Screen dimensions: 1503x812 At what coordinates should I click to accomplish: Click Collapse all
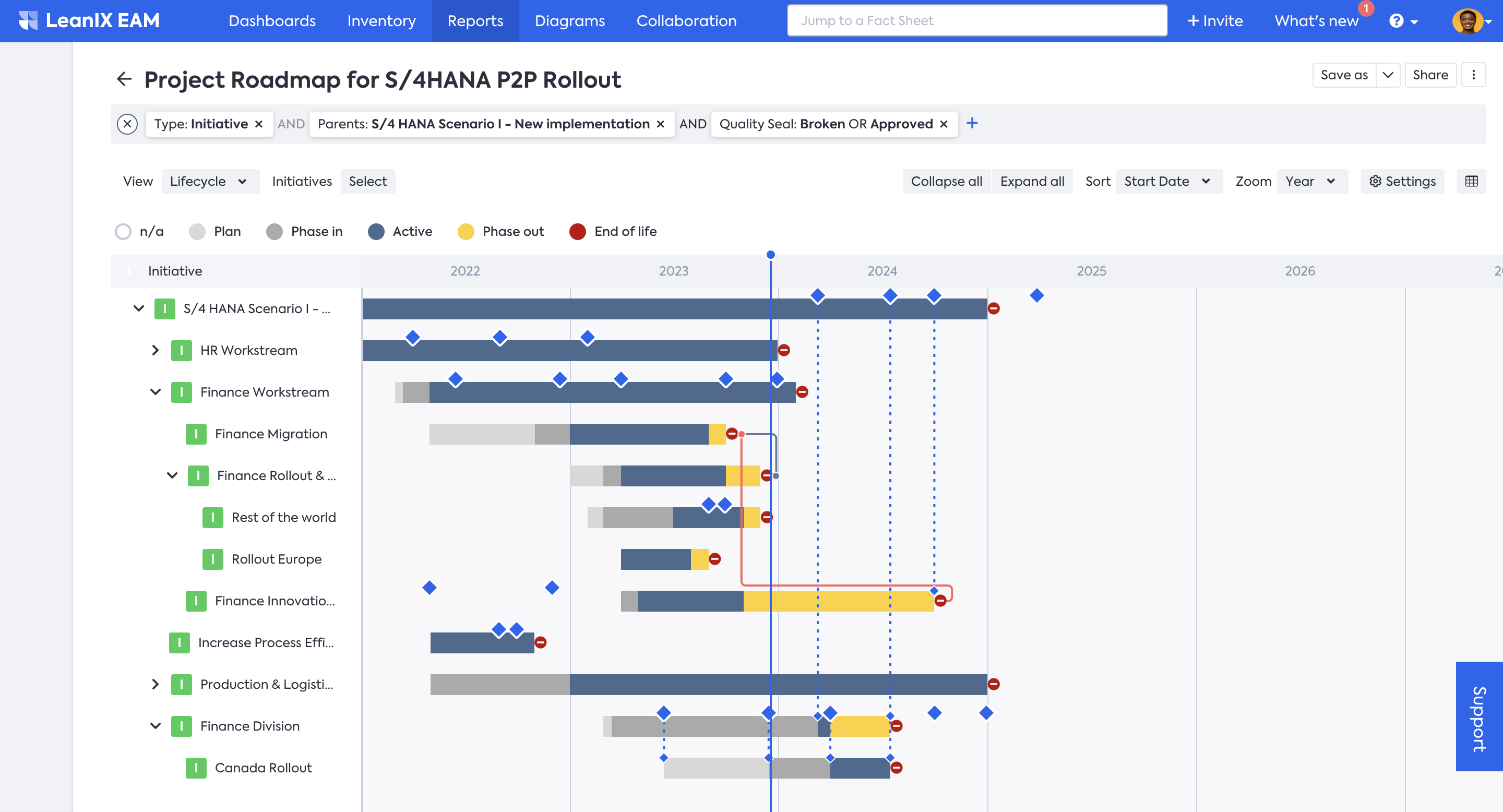[946, 182]
